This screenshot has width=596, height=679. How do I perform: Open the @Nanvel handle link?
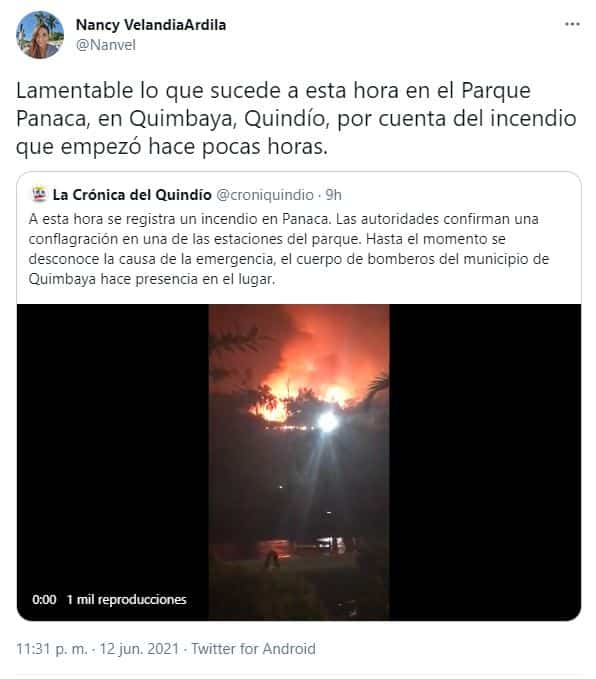point(106,45)
